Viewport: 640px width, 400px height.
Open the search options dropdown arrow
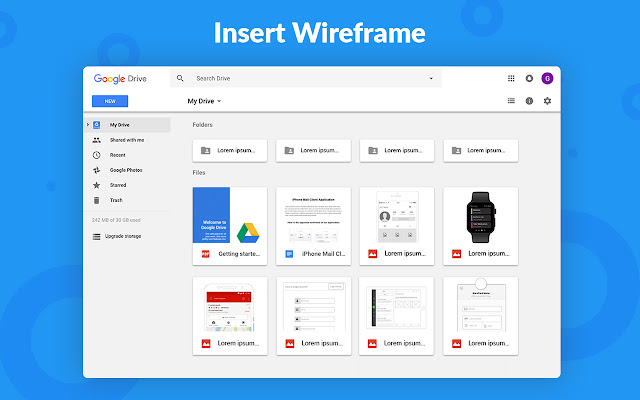[431, 78]
